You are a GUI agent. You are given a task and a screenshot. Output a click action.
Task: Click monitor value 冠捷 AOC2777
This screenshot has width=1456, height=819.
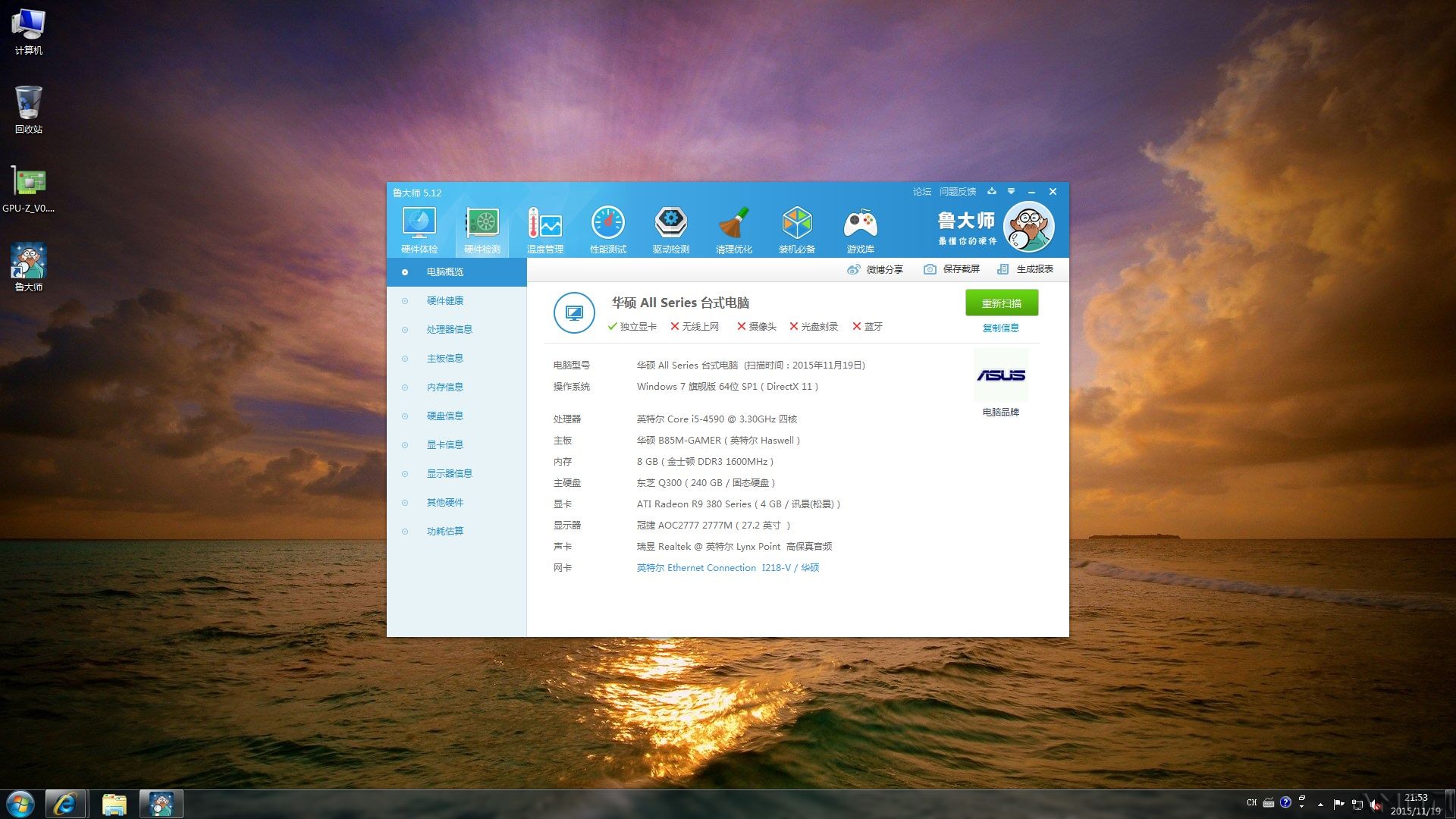714,526
